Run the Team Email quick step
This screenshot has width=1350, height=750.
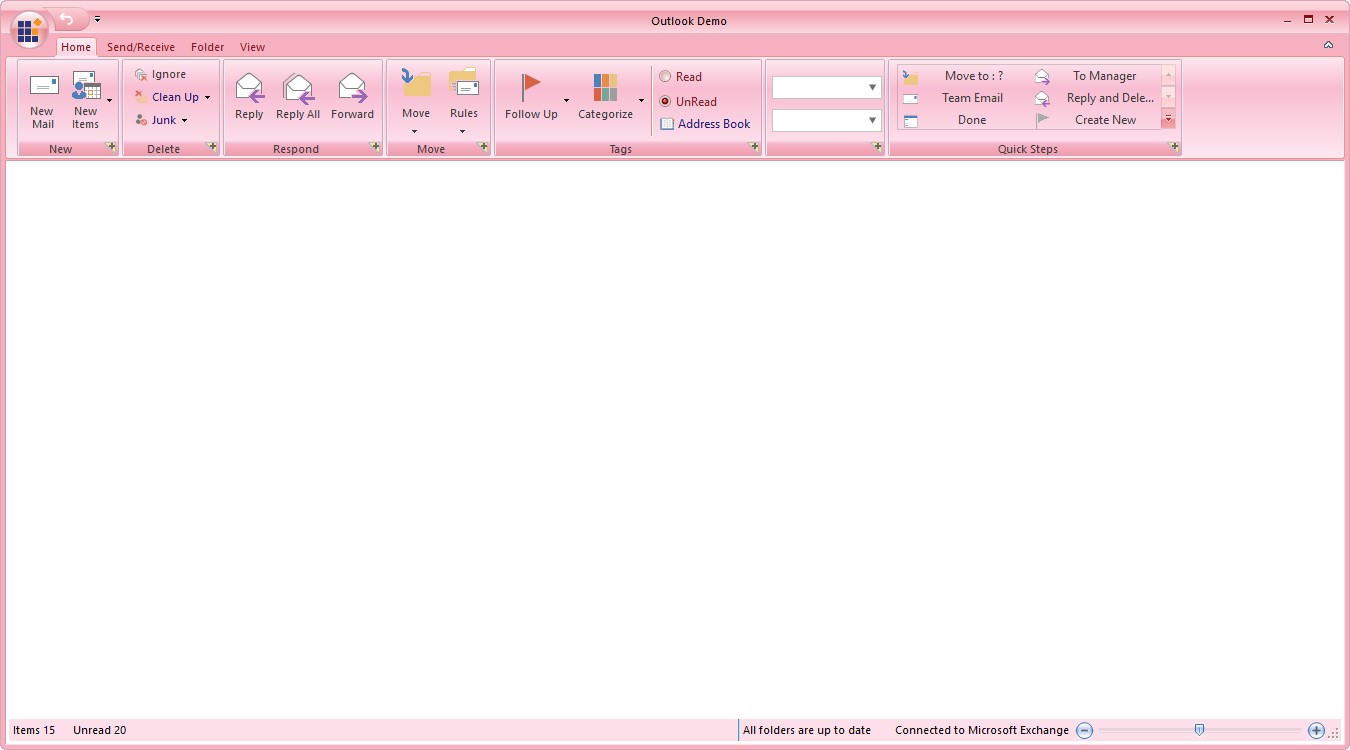[x=964, y=98]
